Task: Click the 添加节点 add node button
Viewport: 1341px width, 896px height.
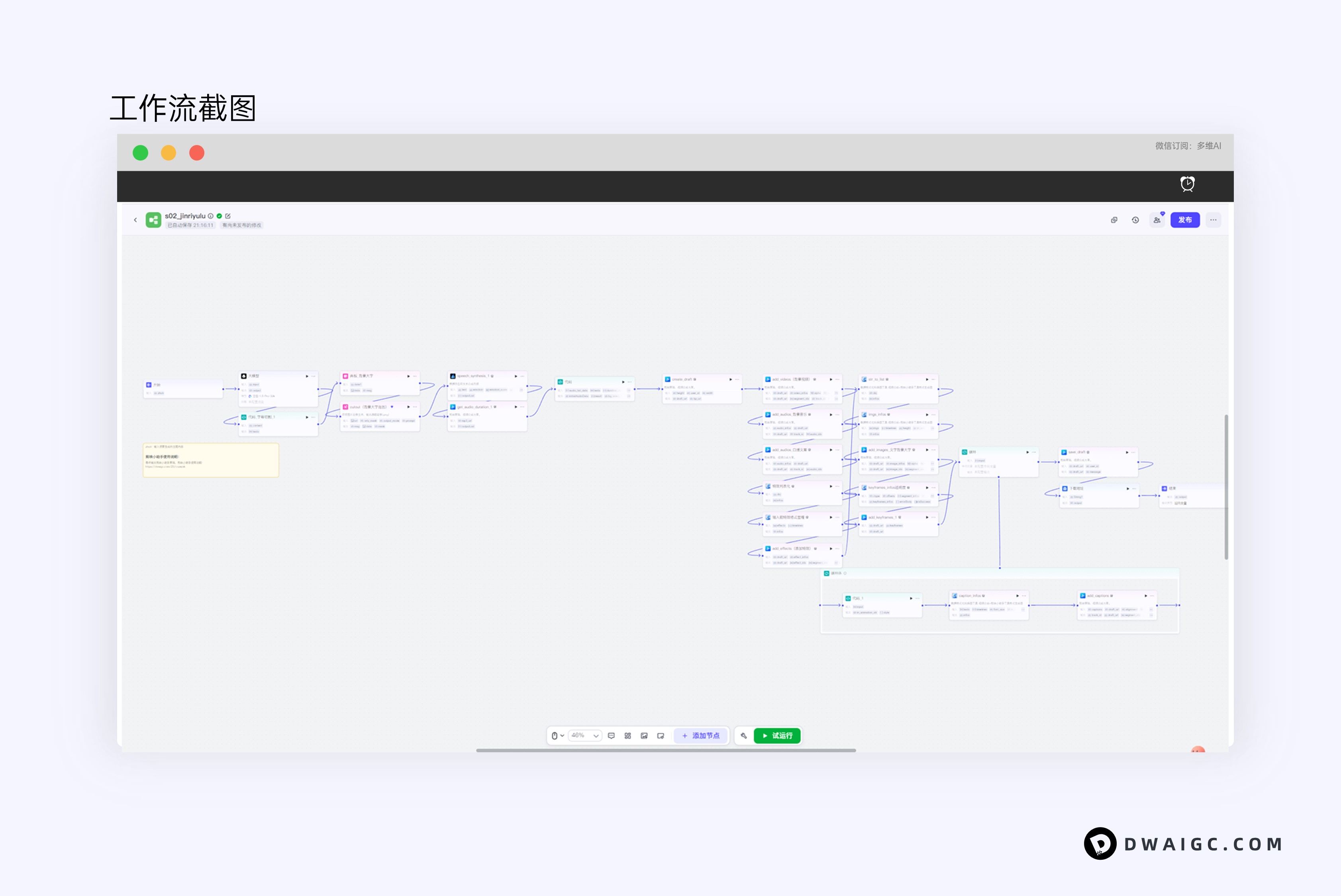Action: point(701,736)
